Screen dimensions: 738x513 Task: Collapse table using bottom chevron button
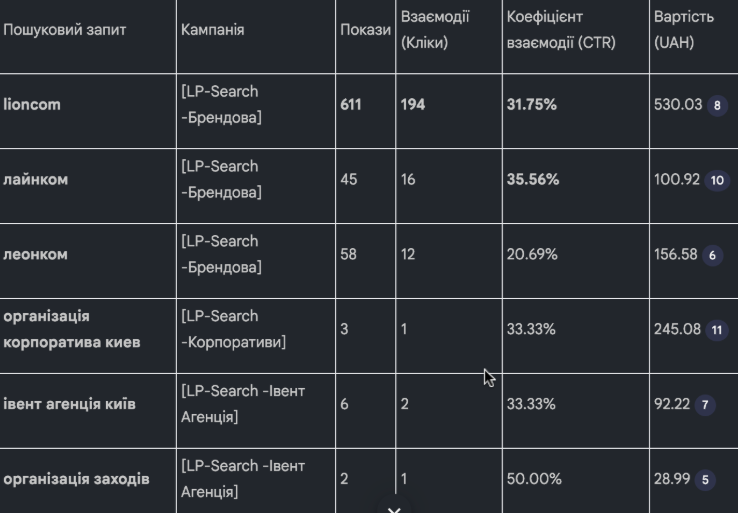(394, 507)
